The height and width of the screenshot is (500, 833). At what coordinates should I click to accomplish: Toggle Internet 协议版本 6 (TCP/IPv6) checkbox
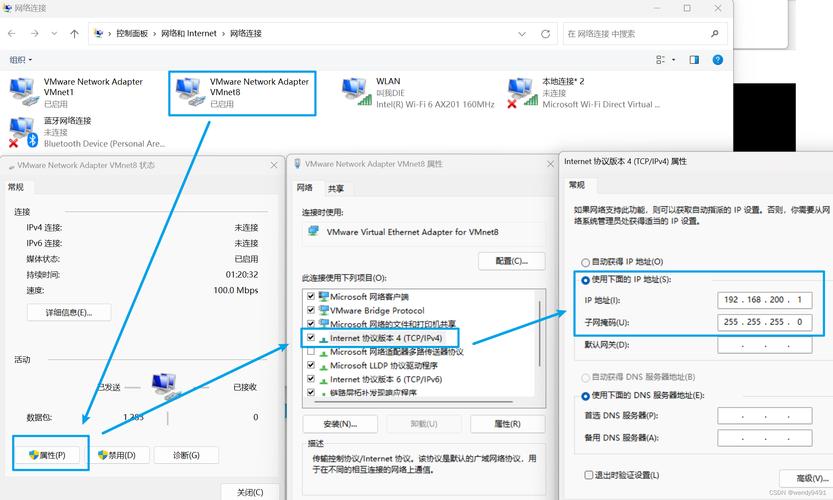coord(311,379)
